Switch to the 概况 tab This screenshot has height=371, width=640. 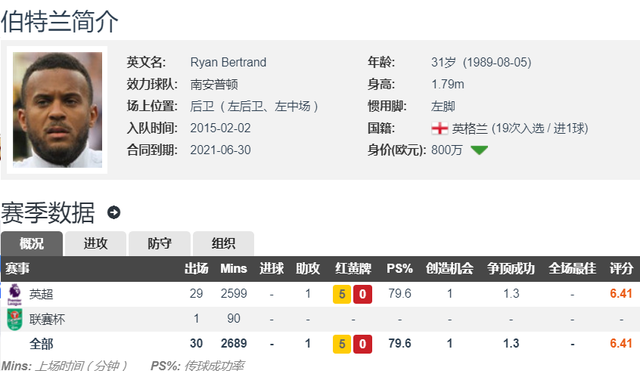(32, 244)
